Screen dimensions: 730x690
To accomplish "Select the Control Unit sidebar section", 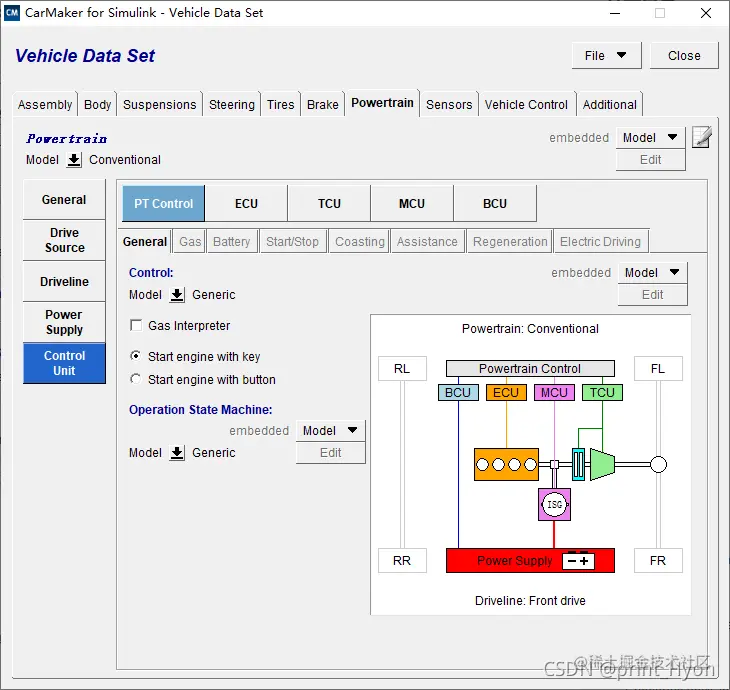I will click(64, 363).
